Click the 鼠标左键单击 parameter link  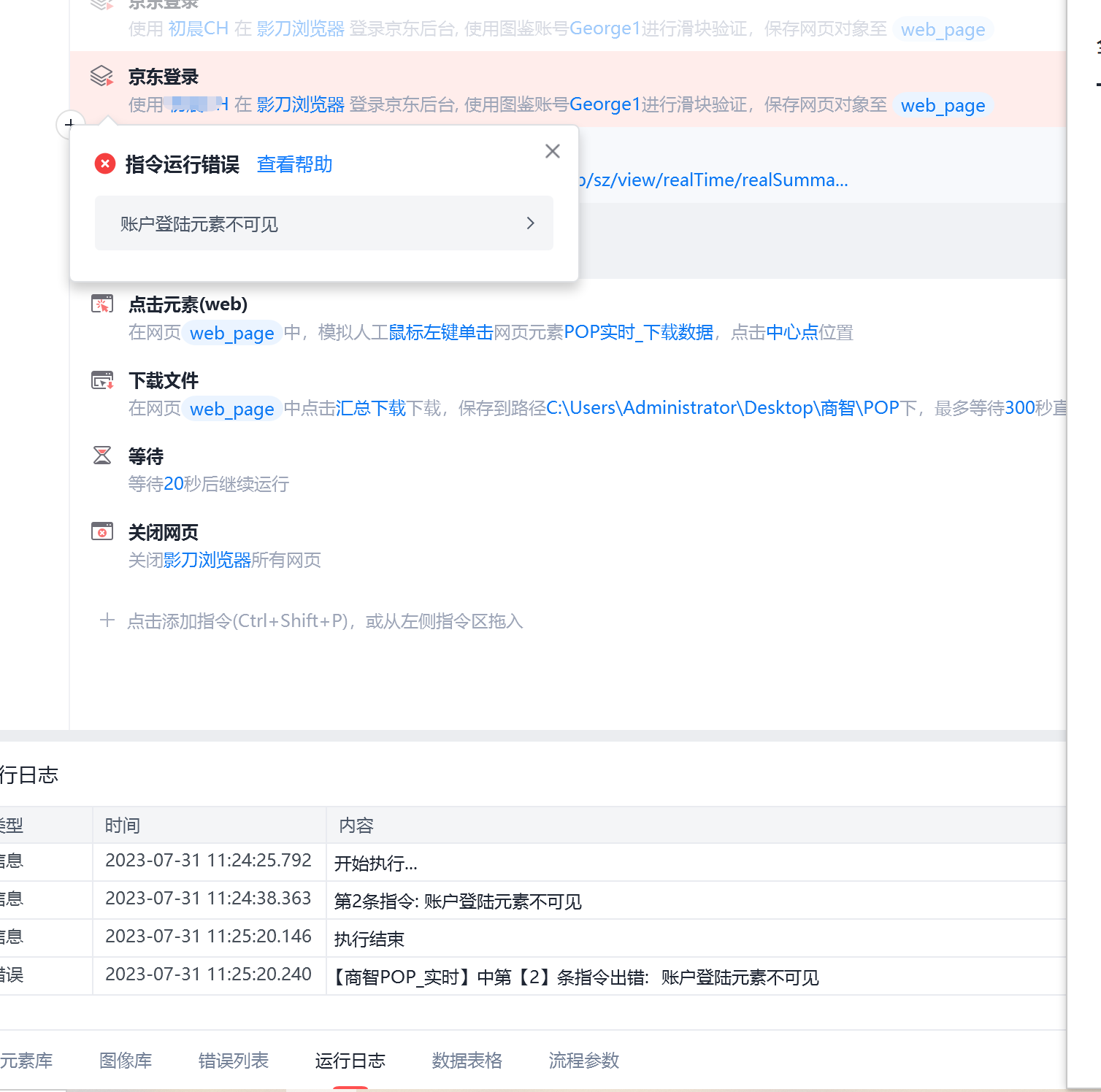point(441,333)
